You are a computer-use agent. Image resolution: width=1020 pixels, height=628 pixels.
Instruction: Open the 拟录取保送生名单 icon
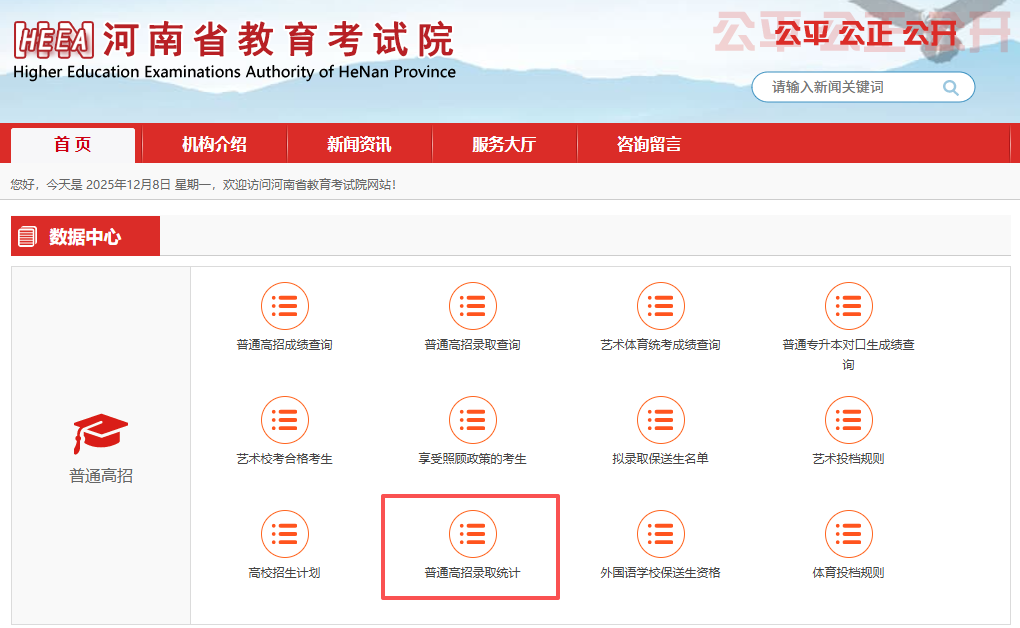(x=661, y=420)
